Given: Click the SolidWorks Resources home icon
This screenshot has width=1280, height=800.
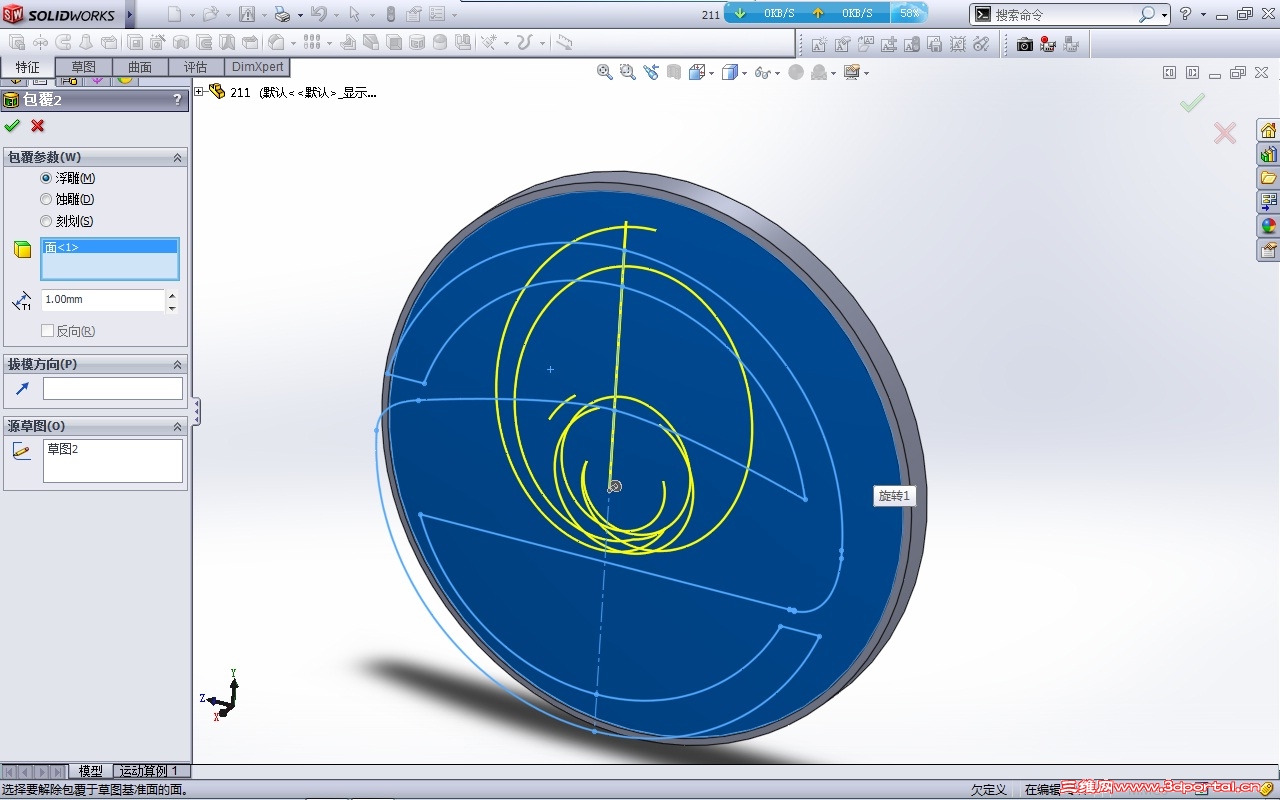Looking at the screenshot, I should click(1268, 131).
